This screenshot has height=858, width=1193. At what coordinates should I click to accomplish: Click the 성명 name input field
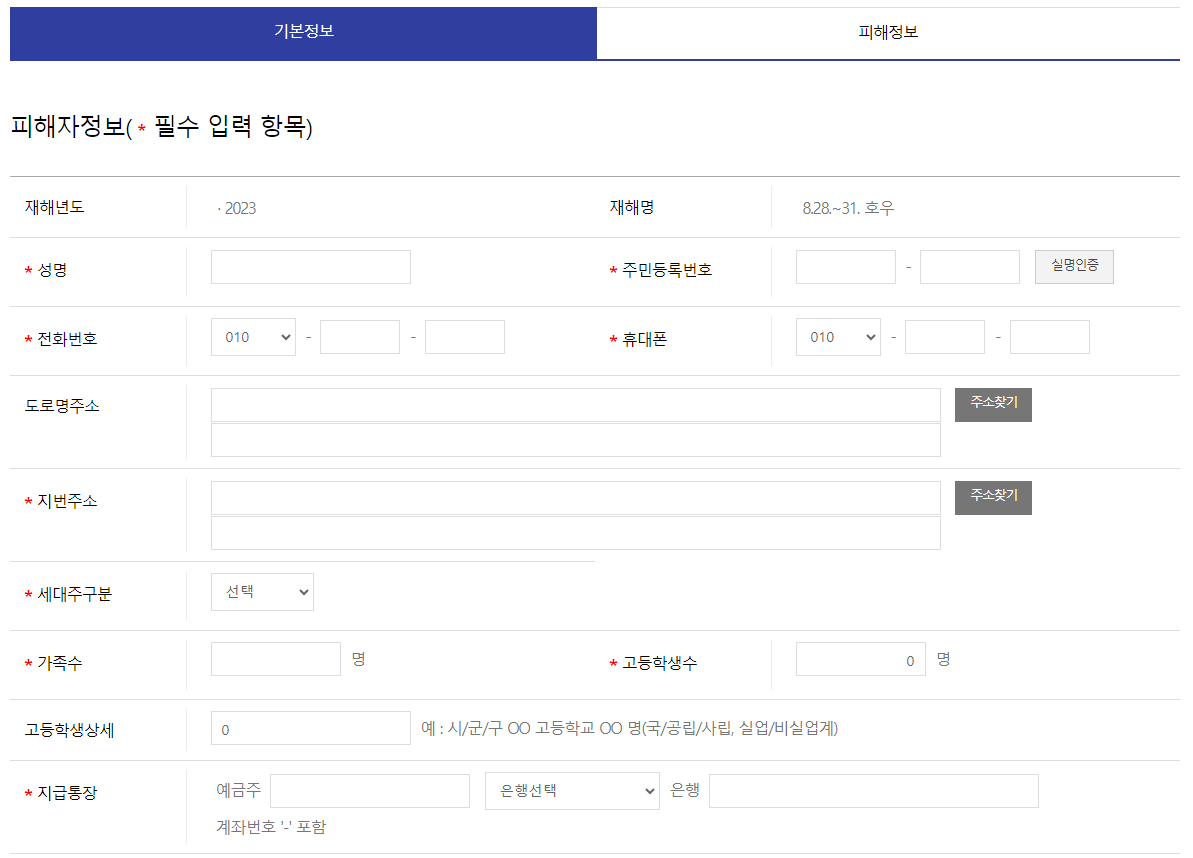pos(310,266)
